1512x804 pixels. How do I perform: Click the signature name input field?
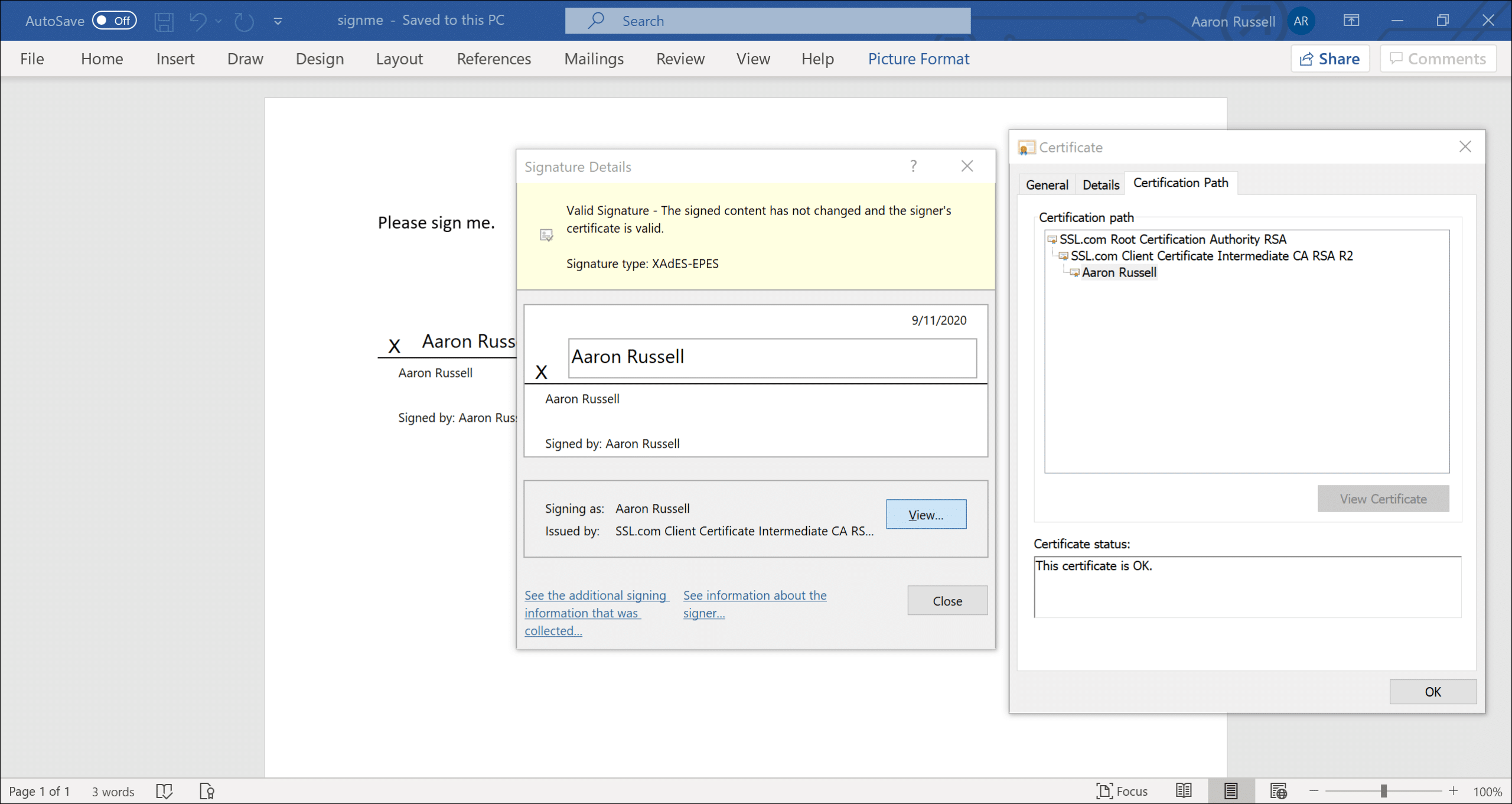click(770, 357)
